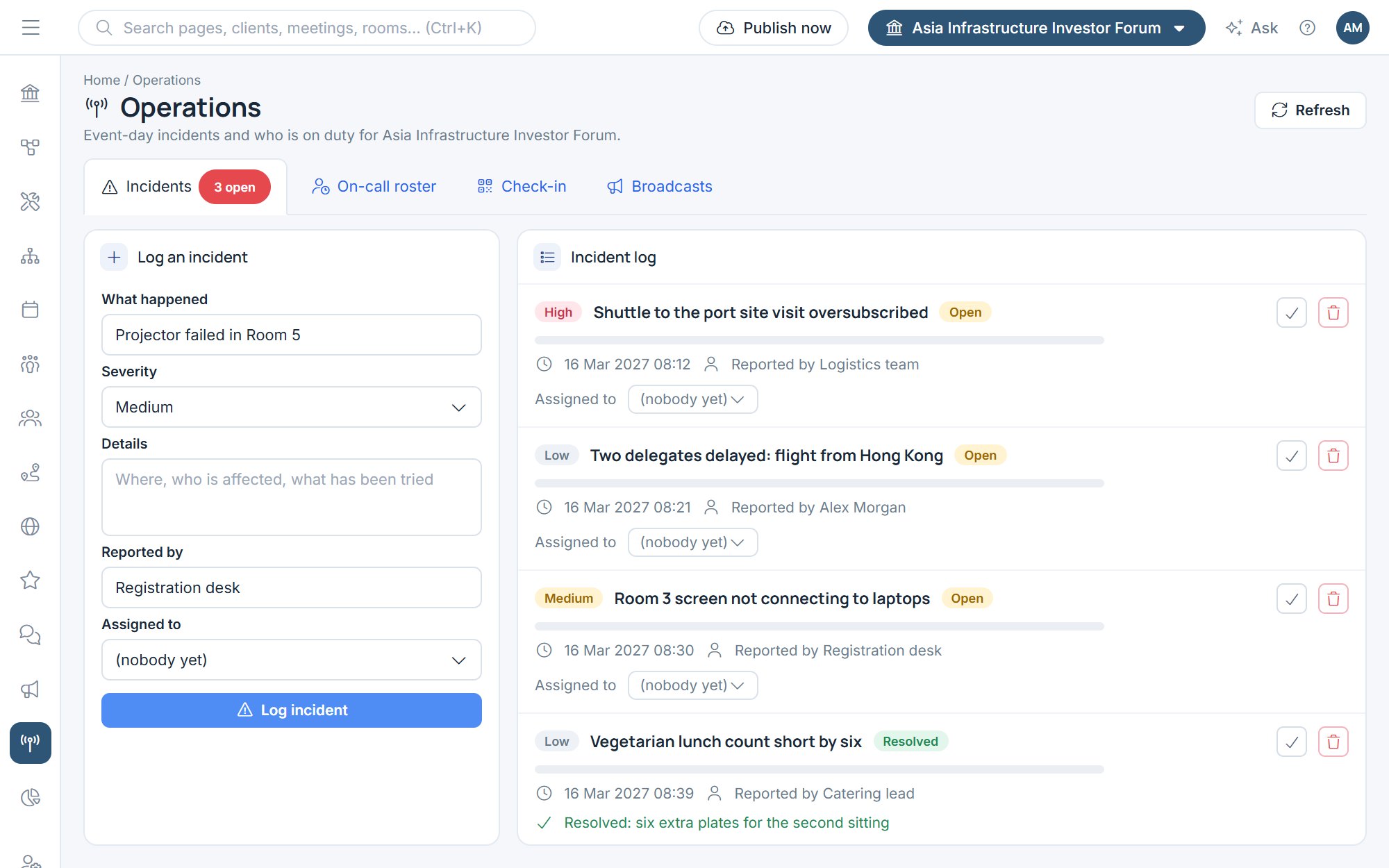Mark Shuttle oversubscribed incident as resolved
Screen dimensions: 1389x868
point(1292,312)
